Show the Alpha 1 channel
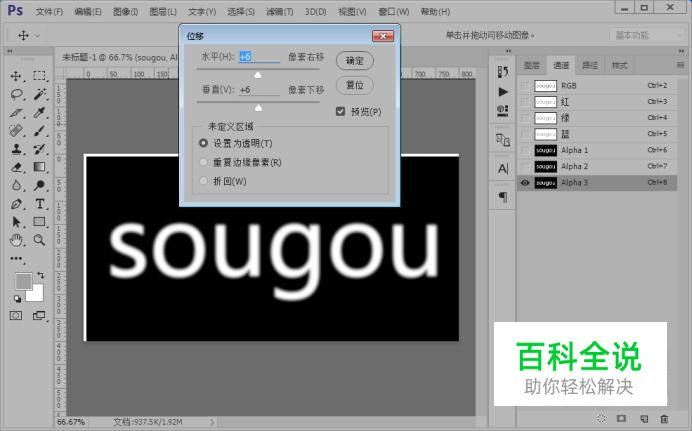 pyautogui.click(x=525, y=150)
